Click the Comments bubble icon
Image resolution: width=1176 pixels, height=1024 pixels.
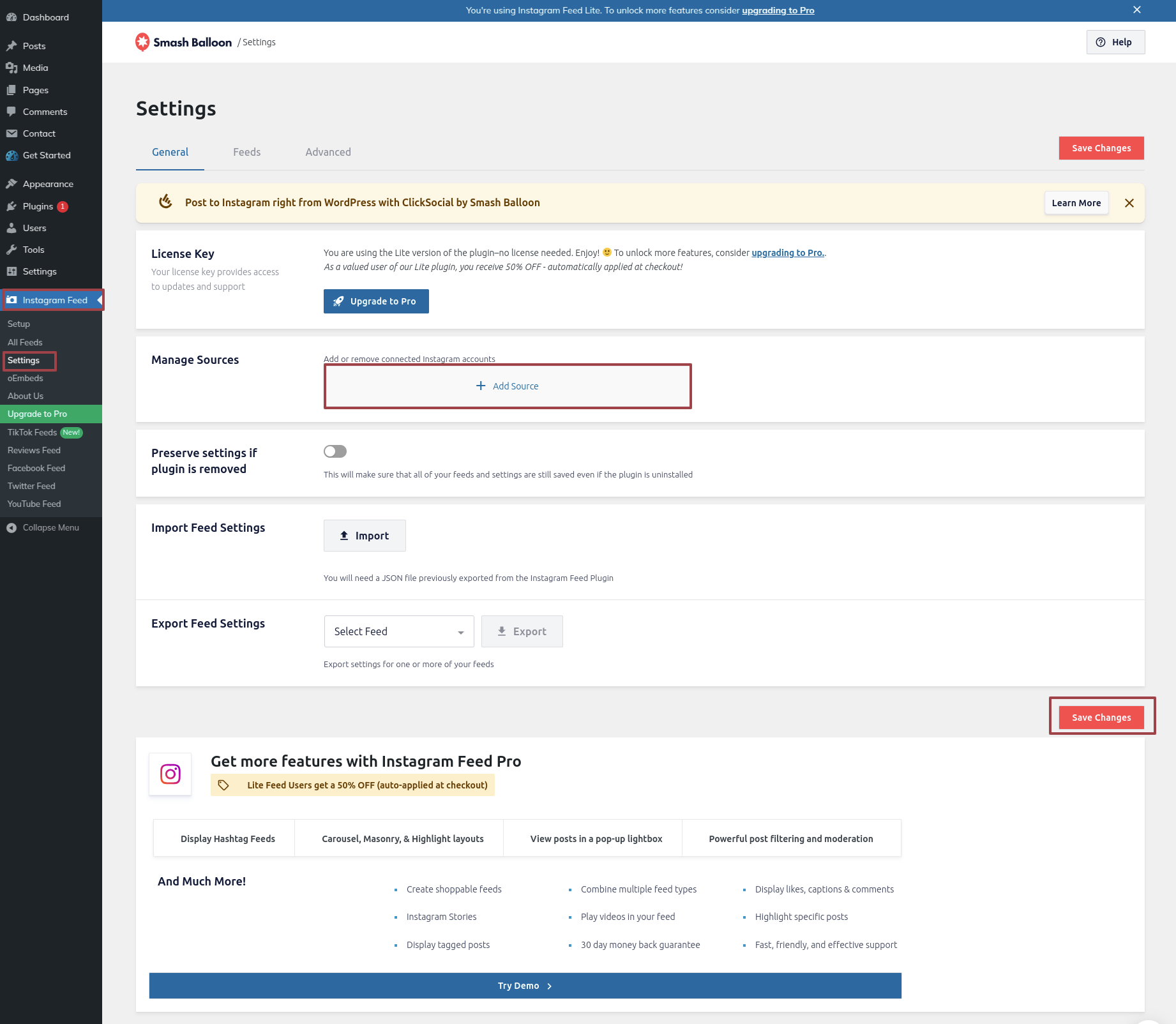[11, 112]
